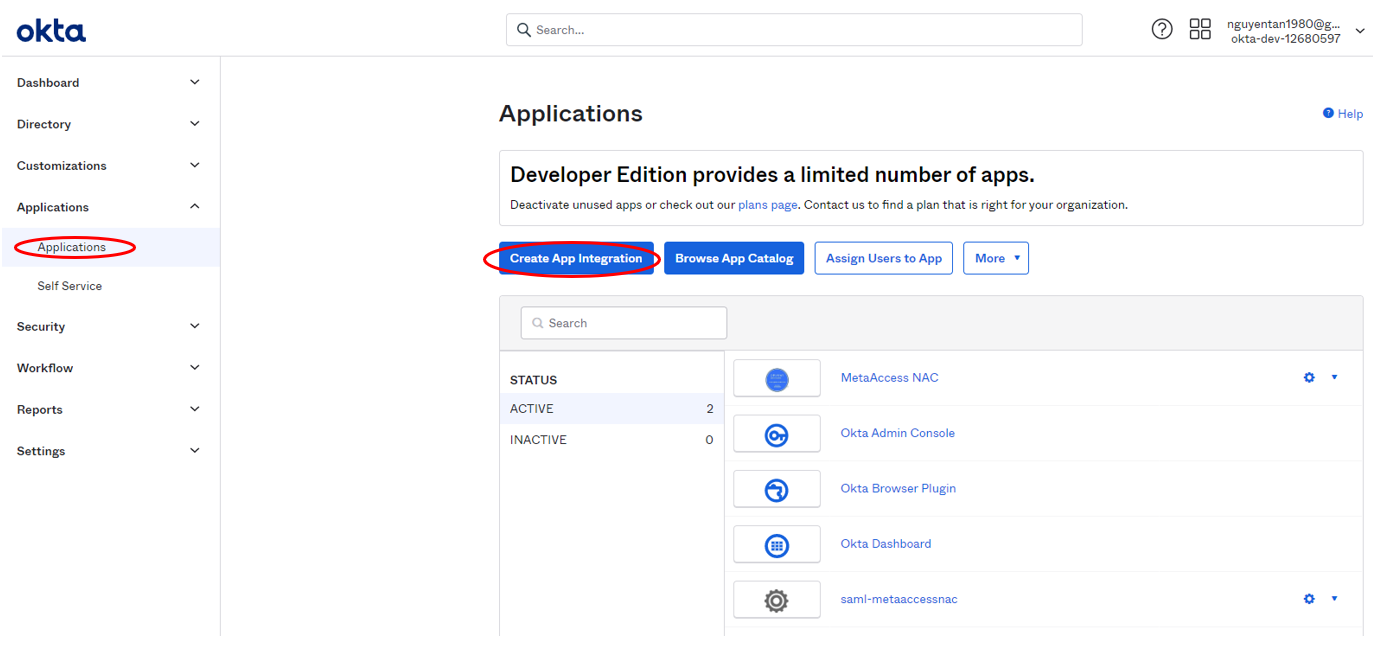1373x645 pixels.
Task: Click the Okta Browser Plugin app icon
Action: pyautogui.click(x=777, y=490)
